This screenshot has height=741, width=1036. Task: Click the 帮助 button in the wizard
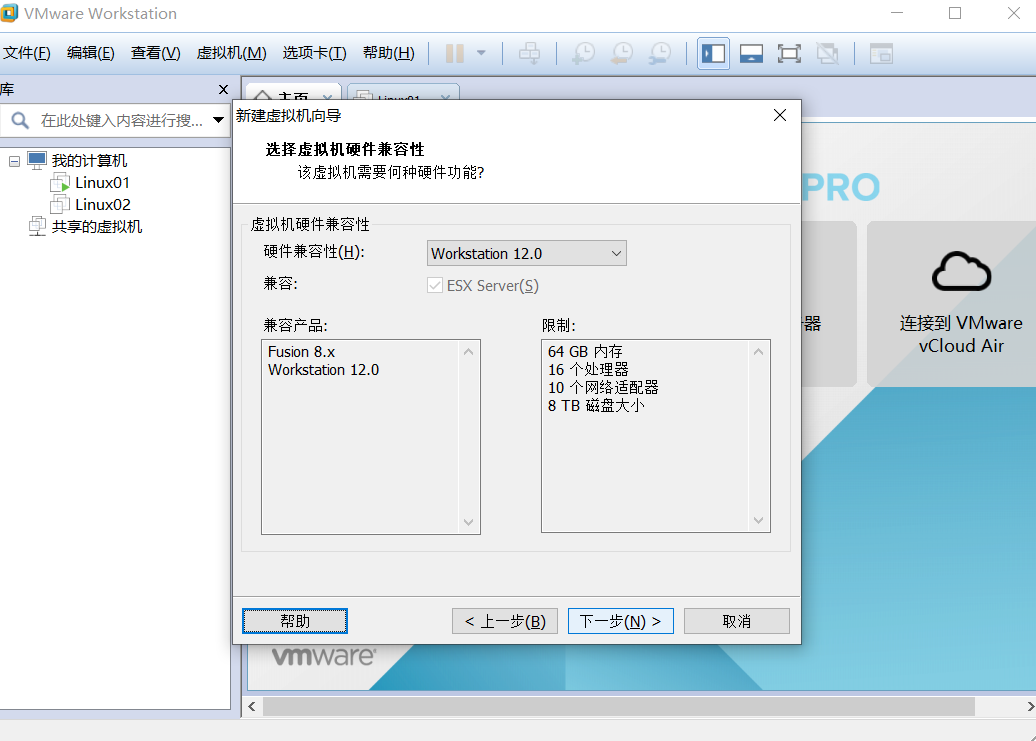click(x=294, y=620)
